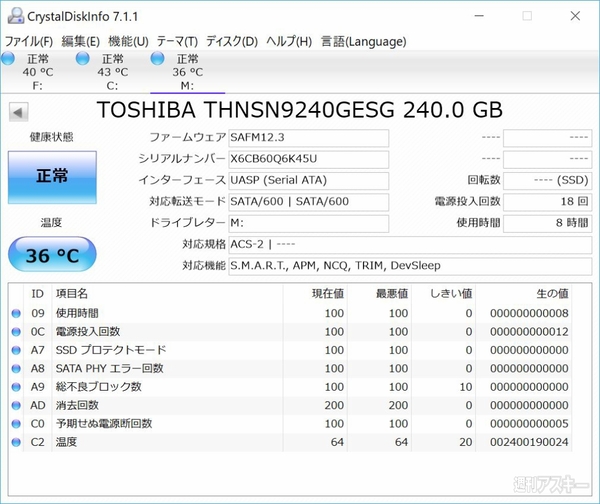Select the F: drive status icon (40 °C)
This screenshot has height=504, width=600.
tap(8, 59)
